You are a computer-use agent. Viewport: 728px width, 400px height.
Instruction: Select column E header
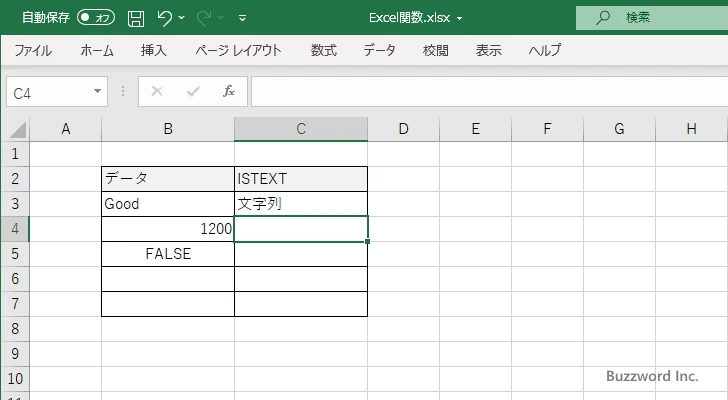pos(475,129)
